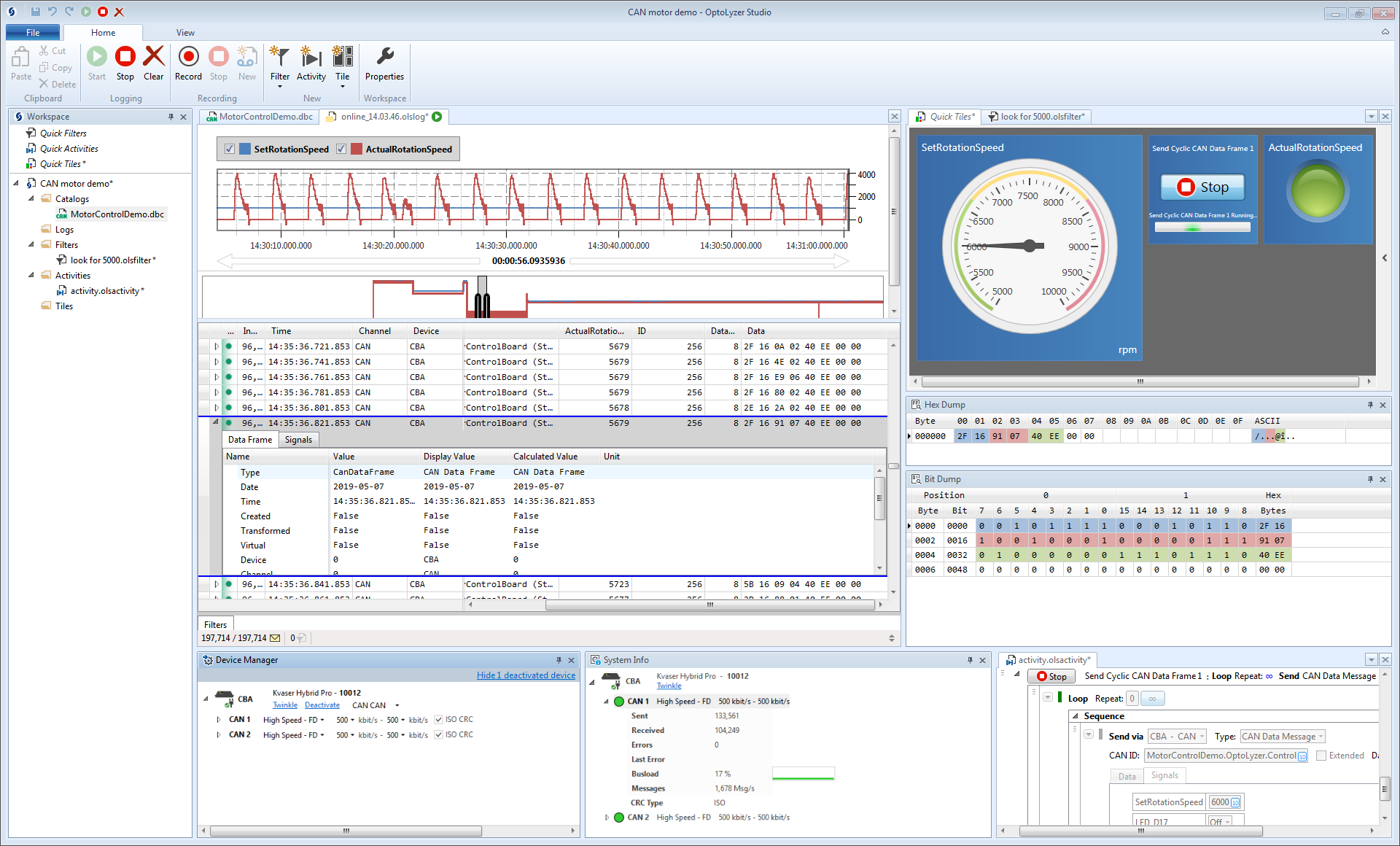This screenshot has width=1400, height=846.
Task: Toggle ISO CRC checkbox for CAN 2
Action: point(439,735)
